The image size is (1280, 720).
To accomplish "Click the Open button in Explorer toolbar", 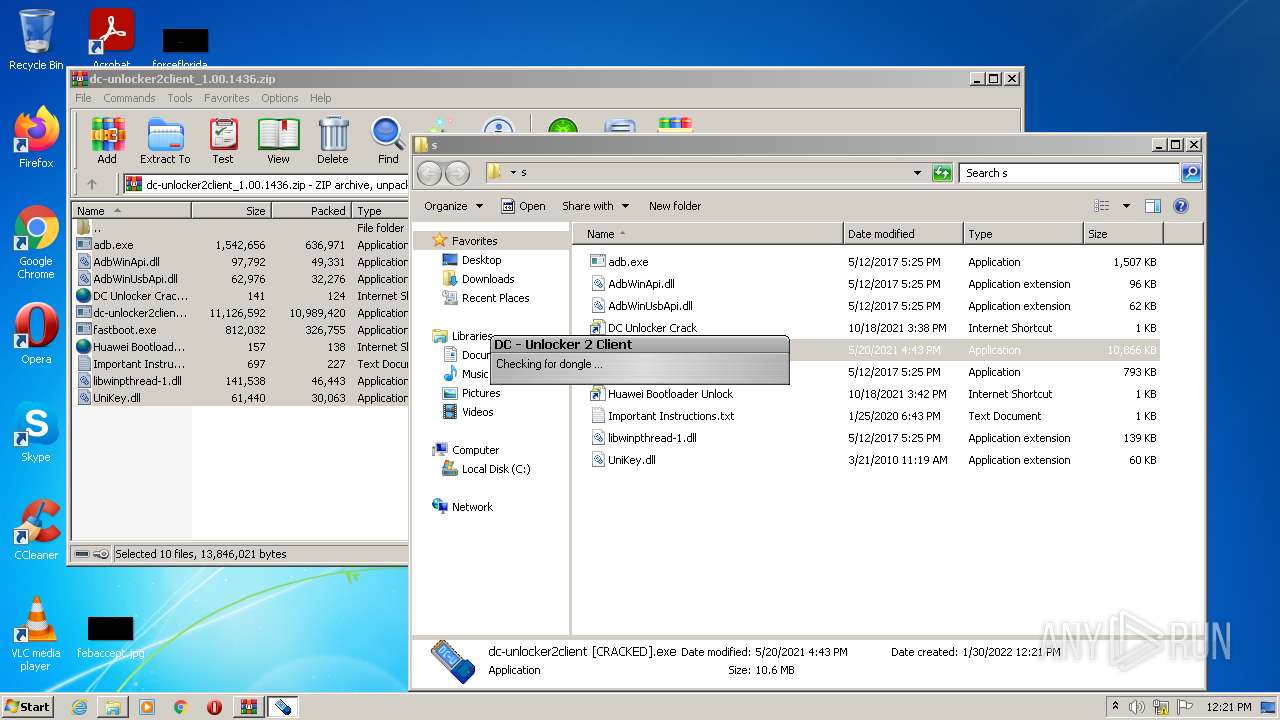I will tap(523, 206).
